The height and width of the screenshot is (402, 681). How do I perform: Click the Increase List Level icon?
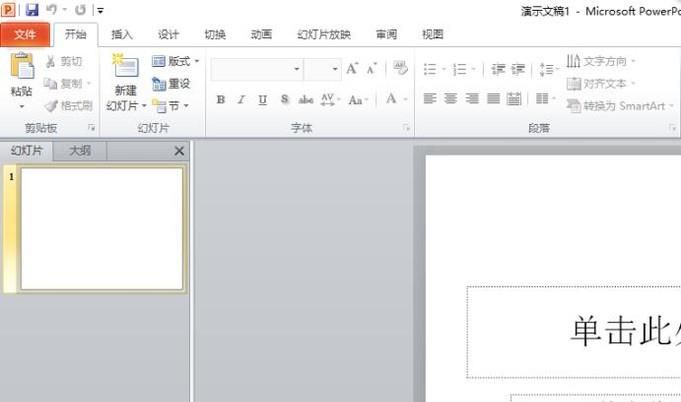[x=518, y=69]
